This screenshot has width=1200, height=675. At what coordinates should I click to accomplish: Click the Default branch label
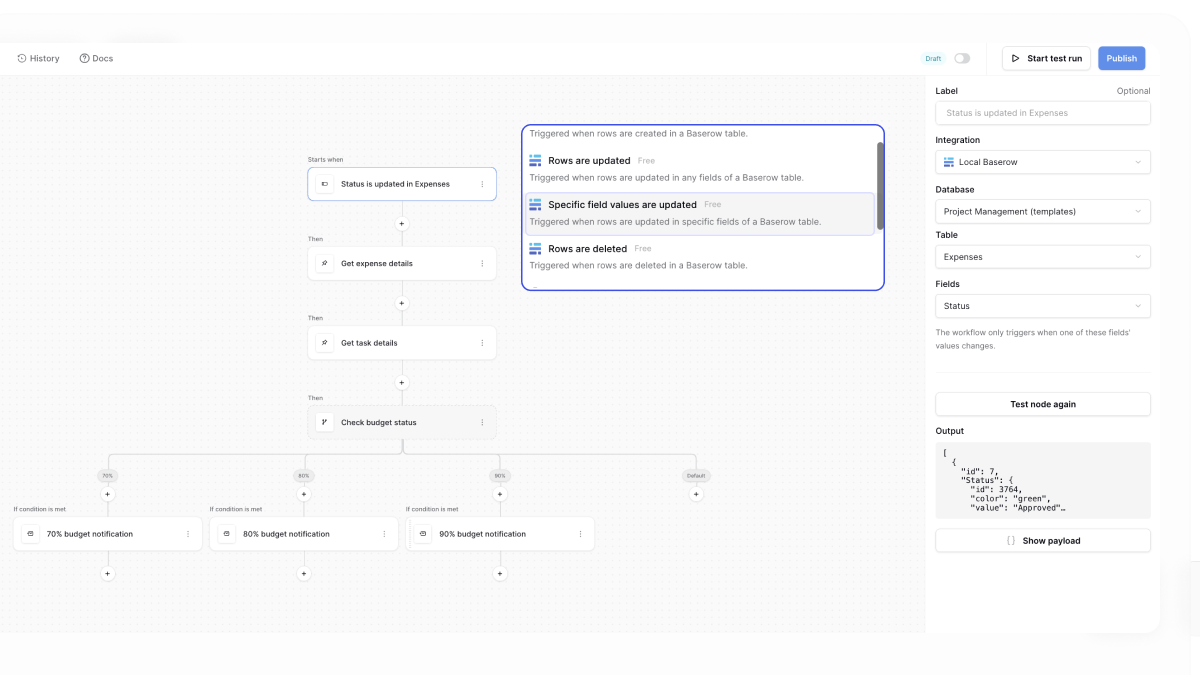tap(696, 476)
